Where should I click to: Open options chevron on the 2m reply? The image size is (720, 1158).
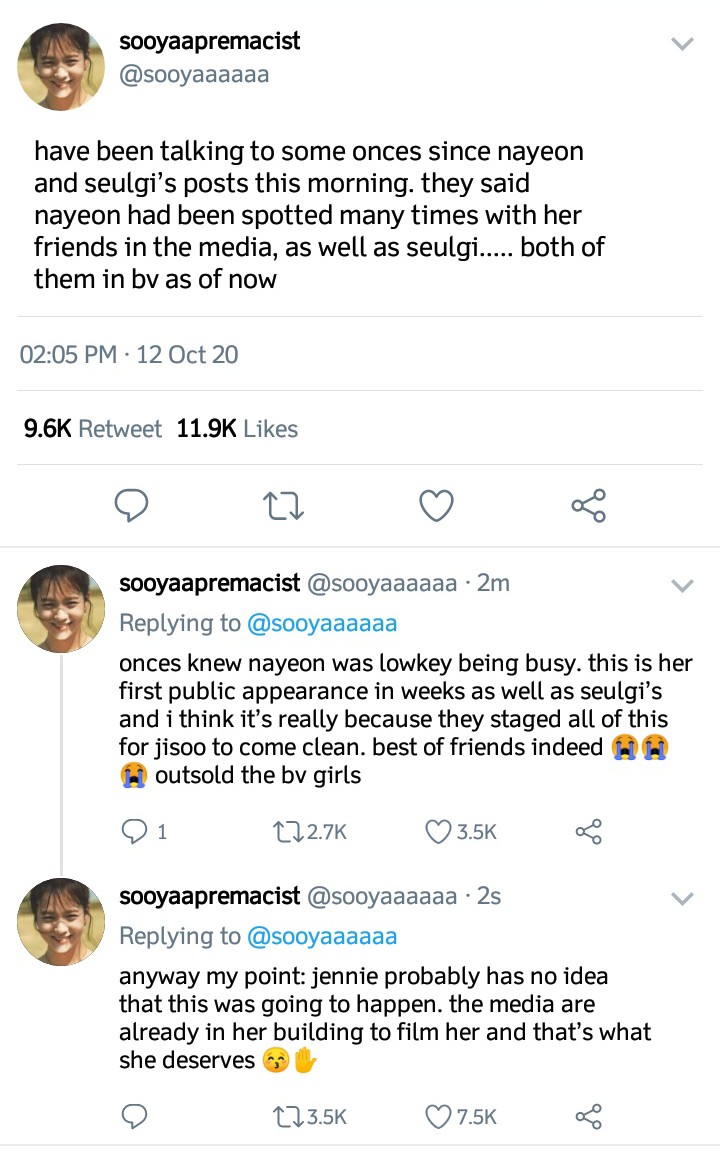681,586
